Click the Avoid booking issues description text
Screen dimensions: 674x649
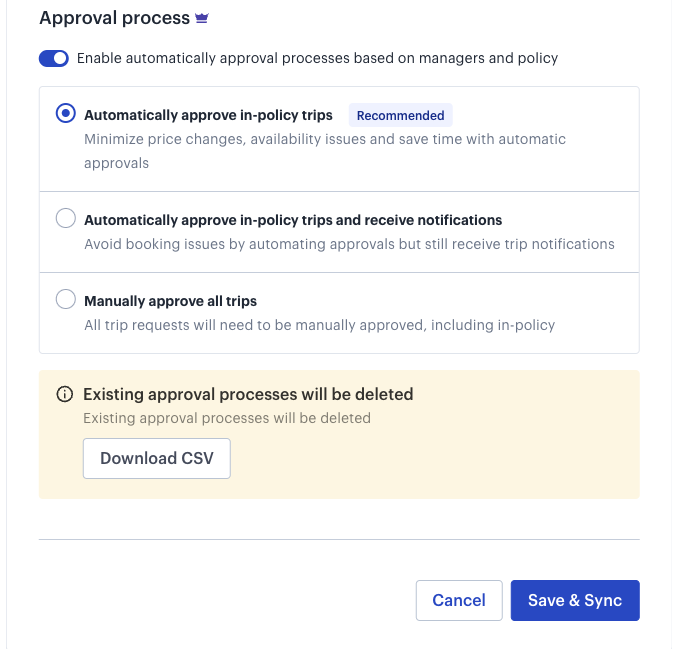tap(349, 244)
